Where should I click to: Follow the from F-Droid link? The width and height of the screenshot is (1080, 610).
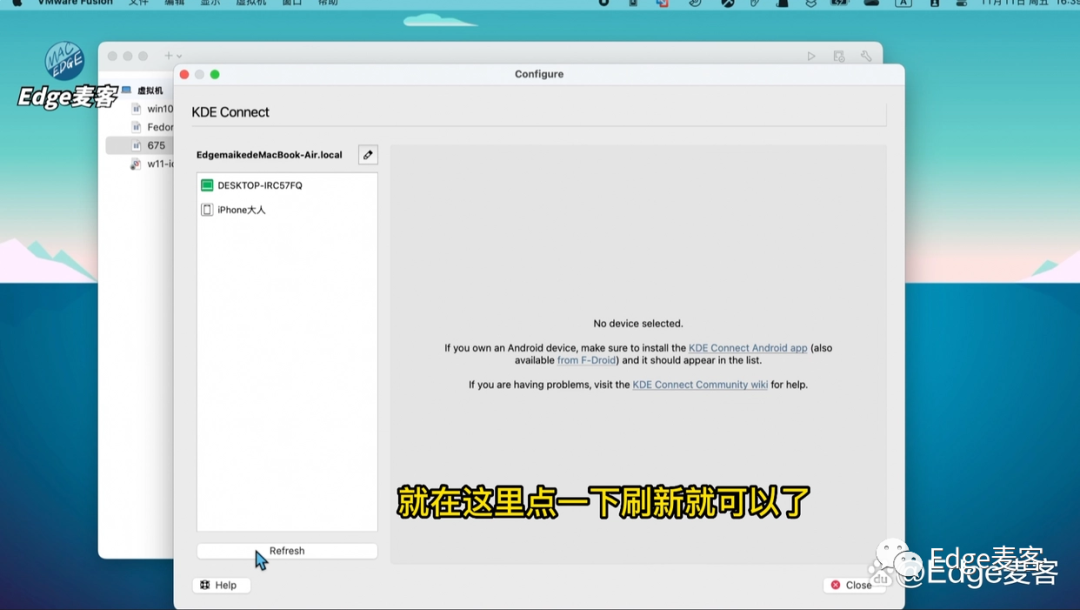point(588,360)
